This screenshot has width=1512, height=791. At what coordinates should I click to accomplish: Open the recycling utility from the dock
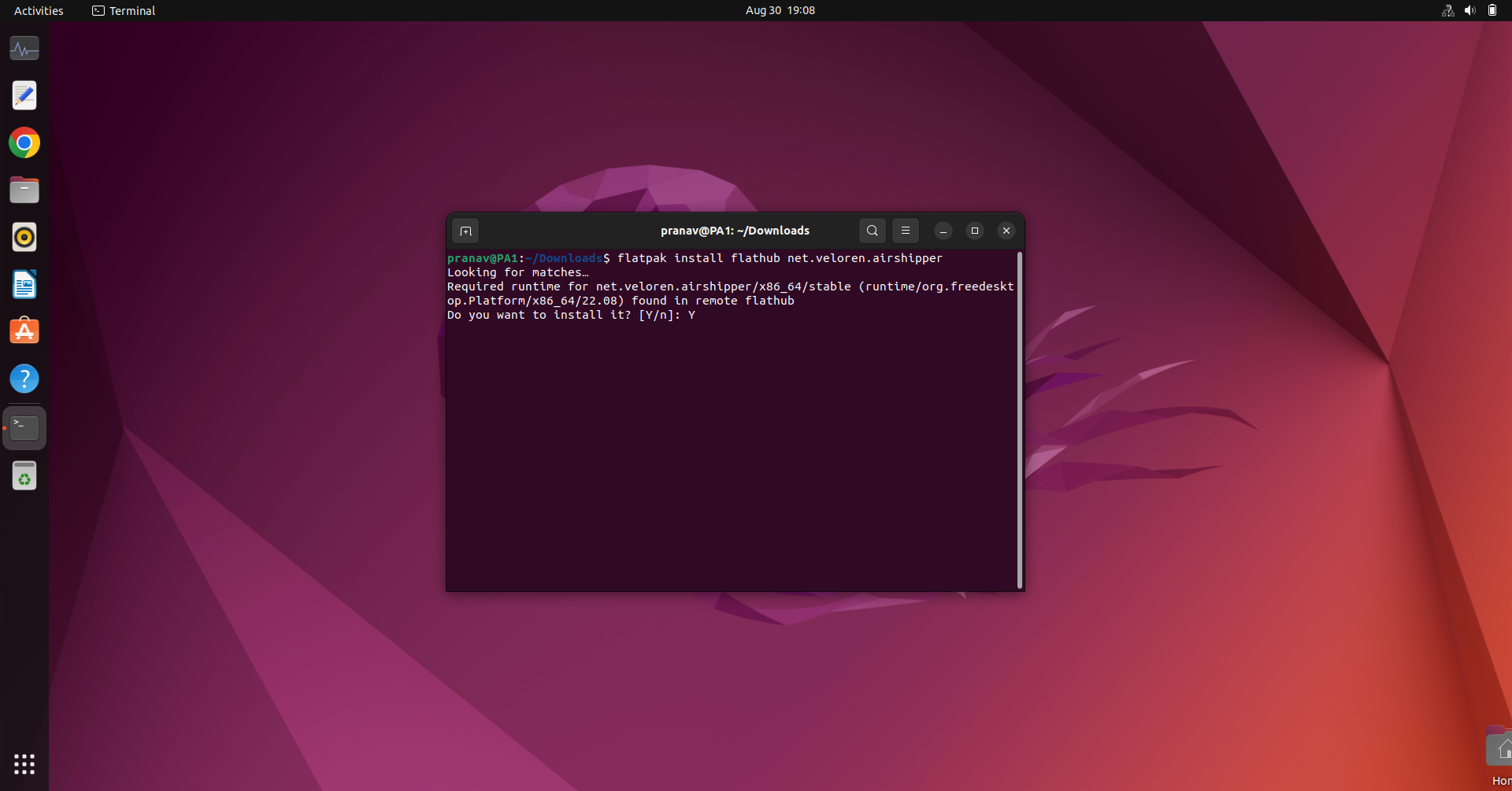pos(24,475)
